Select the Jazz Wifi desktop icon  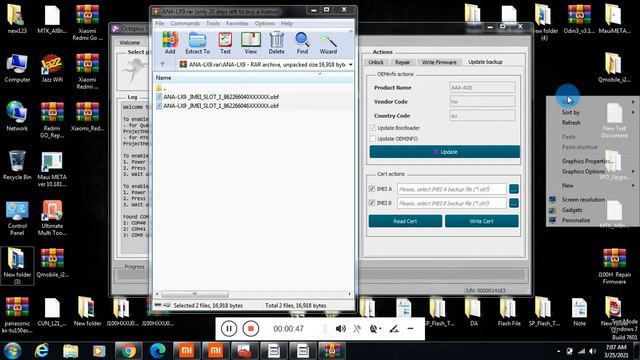point(52,68)
